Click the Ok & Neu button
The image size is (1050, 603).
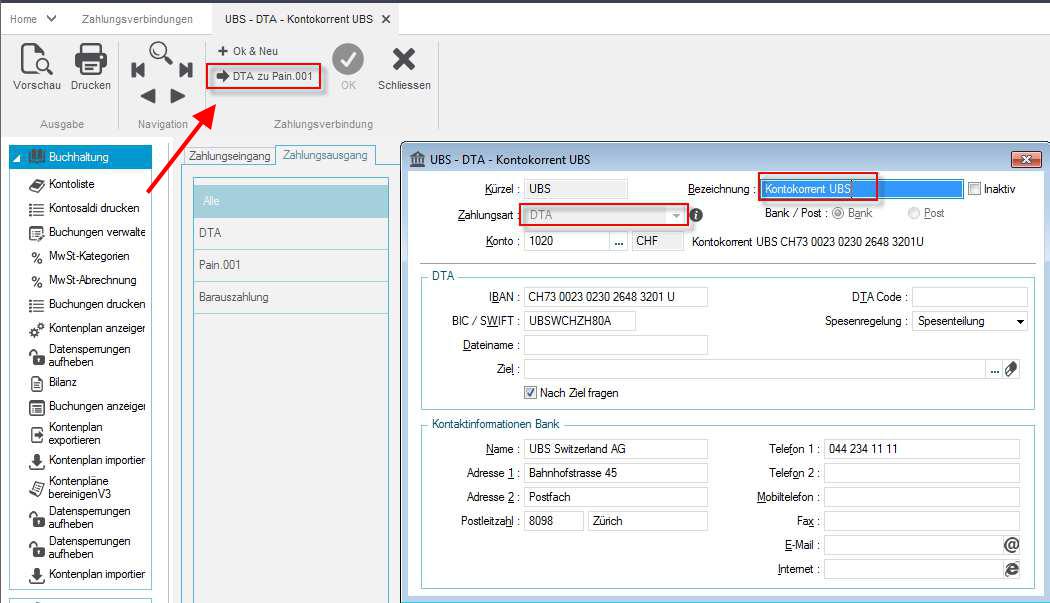click(x=248, y=51)
